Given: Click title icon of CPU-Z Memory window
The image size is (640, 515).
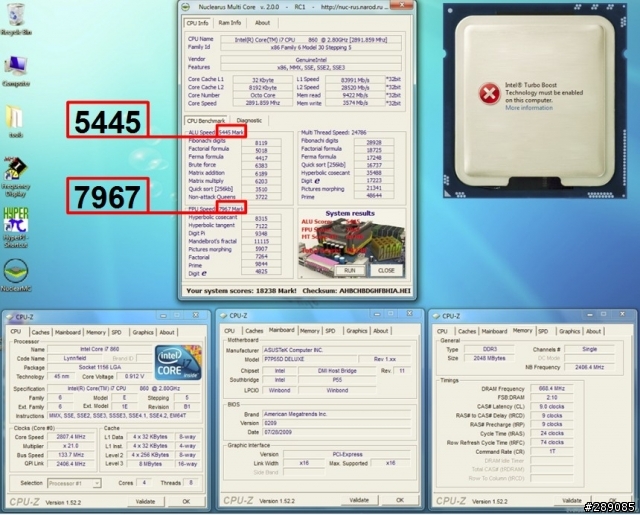Looking at the screenshot, I should click(x=436, y=316).
